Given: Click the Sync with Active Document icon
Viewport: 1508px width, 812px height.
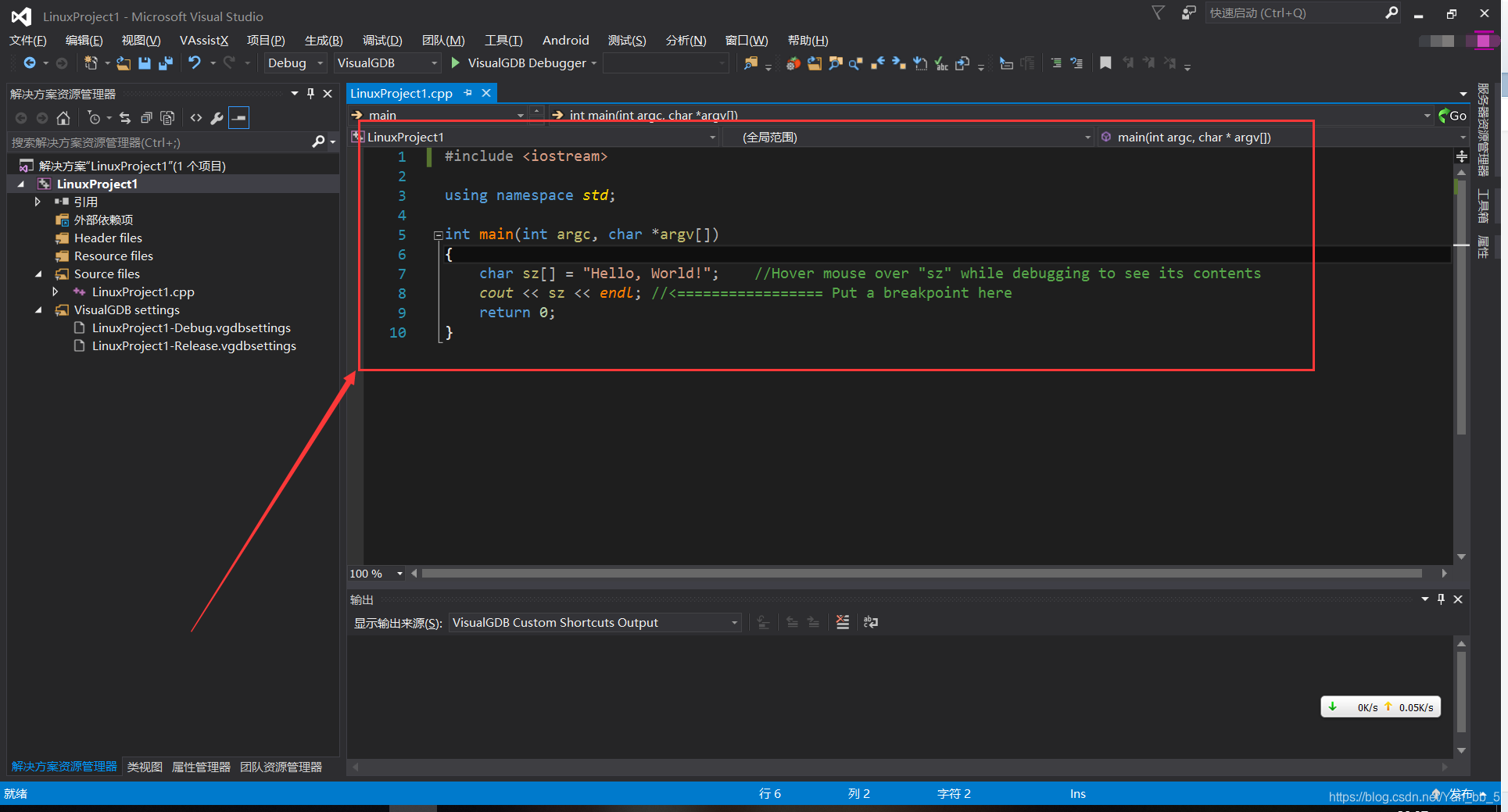Looking at the screenshot, I should click(125, 118).
